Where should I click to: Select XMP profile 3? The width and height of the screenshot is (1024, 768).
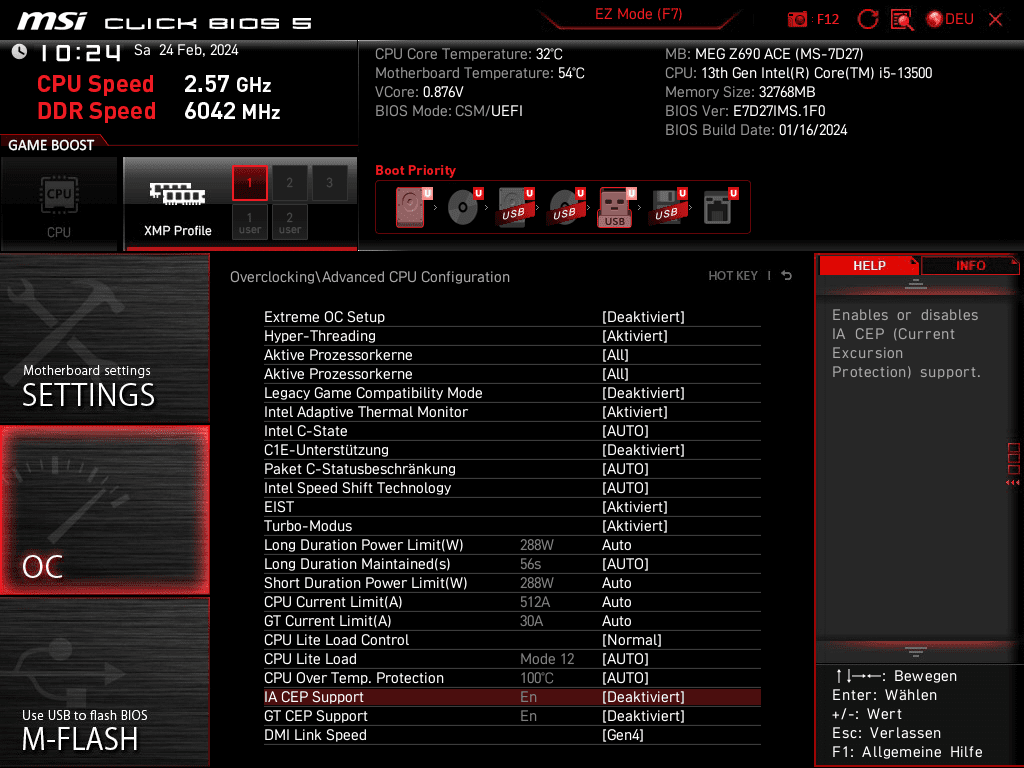329,182
